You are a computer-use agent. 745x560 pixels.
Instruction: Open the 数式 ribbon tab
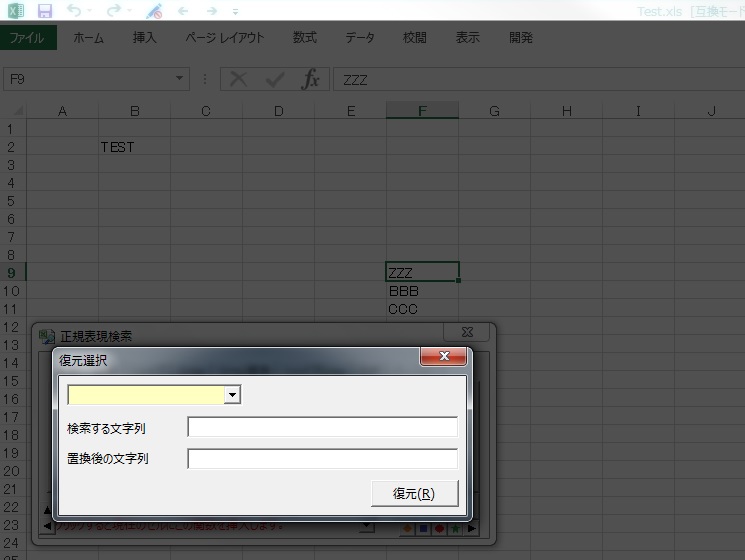click(x=305, y=38)
